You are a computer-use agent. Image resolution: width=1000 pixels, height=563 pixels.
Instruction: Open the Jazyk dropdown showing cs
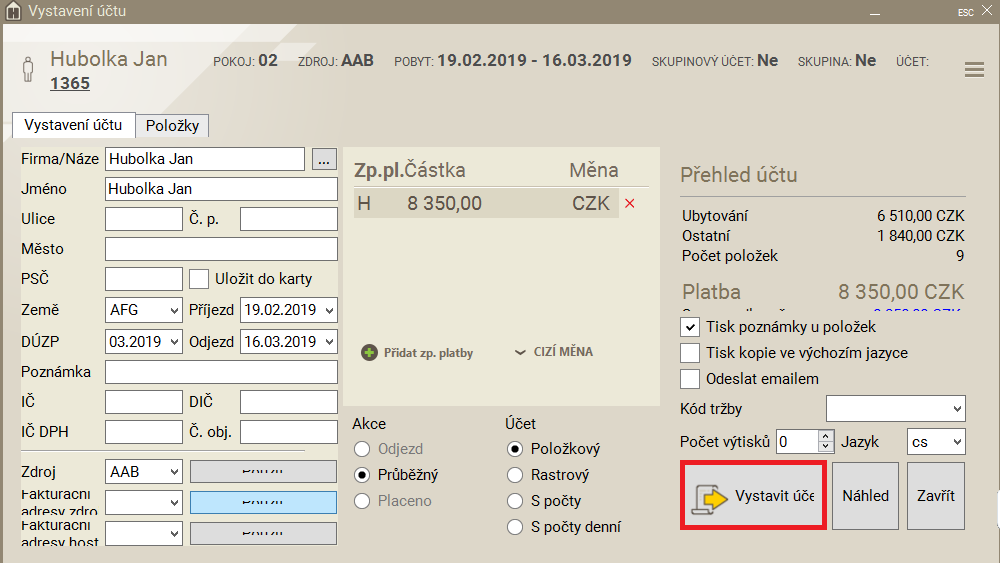point(936,441)
